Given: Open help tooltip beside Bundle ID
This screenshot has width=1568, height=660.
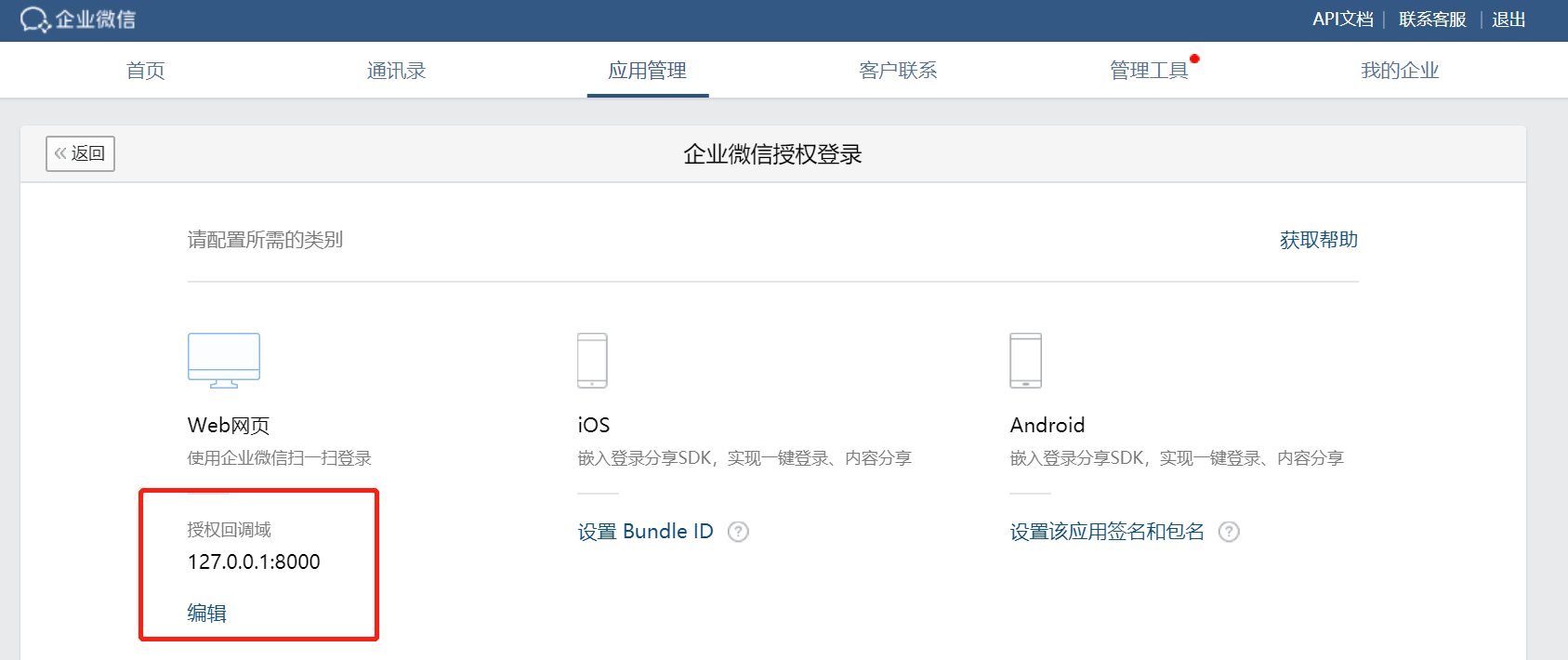Looking at the screenshot, I should 738,532.
